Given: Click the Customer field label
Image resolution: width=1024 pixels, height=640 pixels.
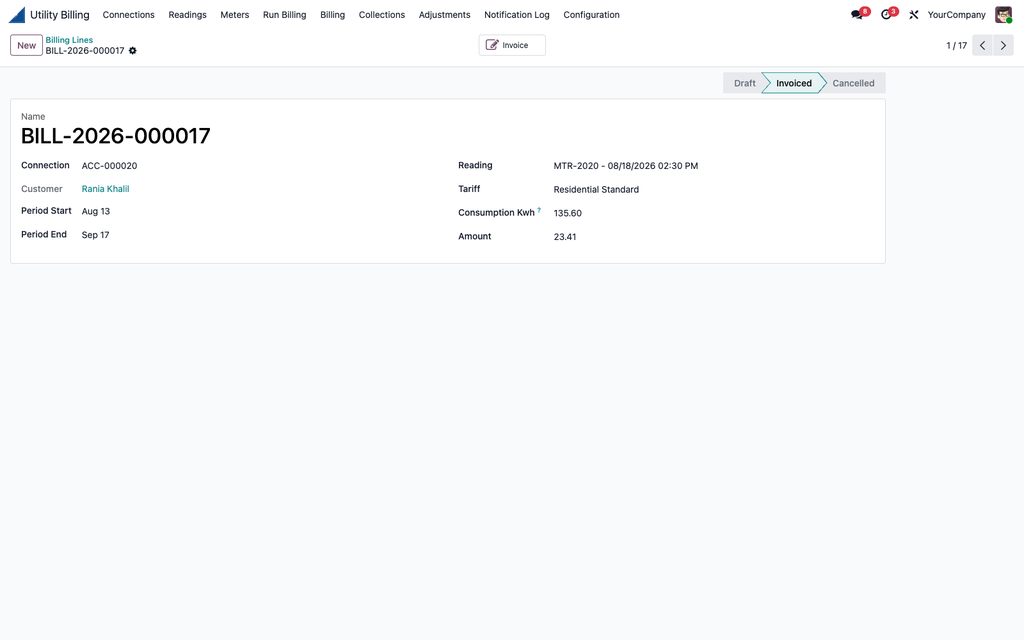Looking at the screenshot, I should pos(42,189).
